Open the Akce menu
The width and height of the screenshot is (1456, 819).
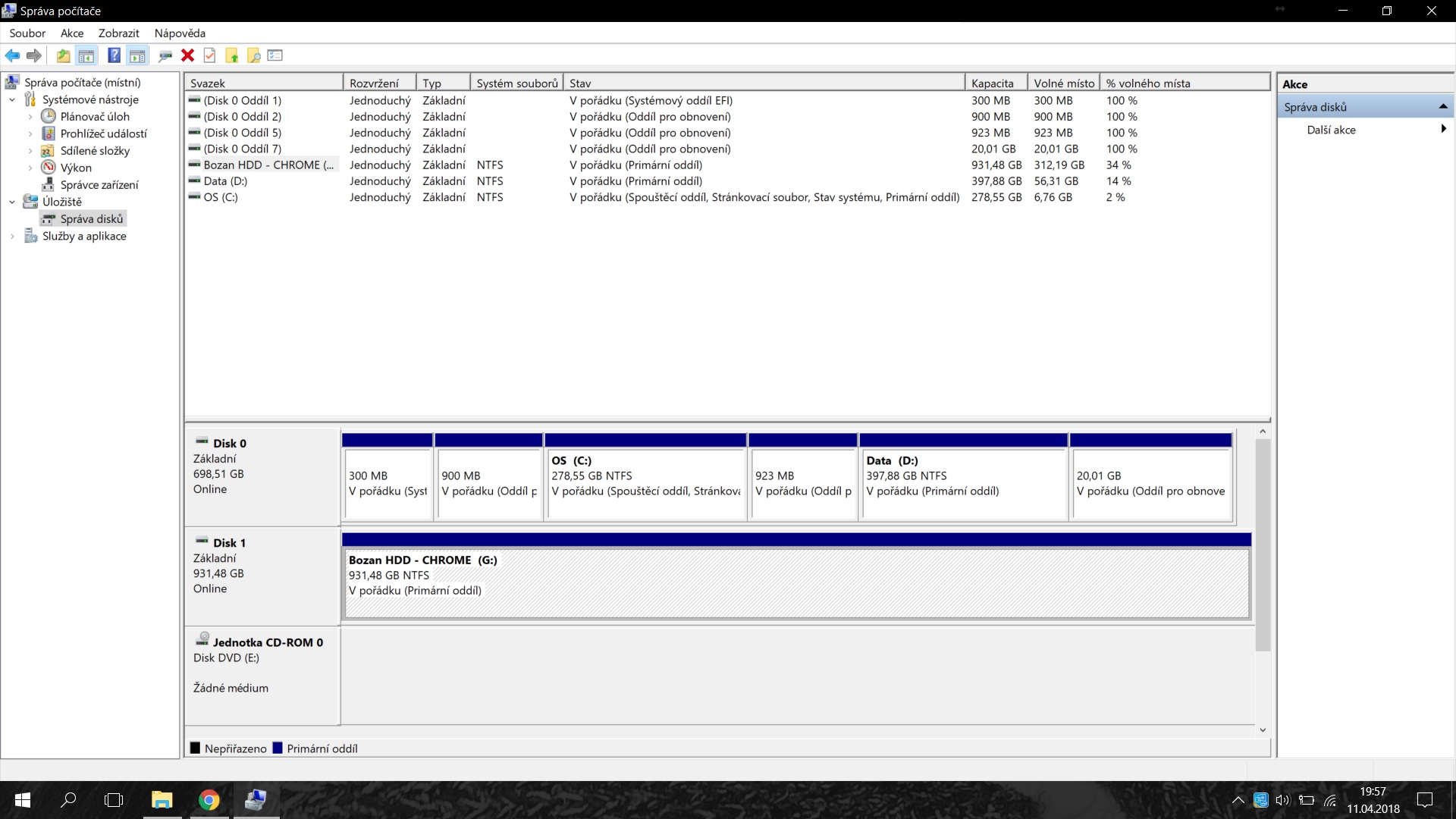click(x=72, y=33)
